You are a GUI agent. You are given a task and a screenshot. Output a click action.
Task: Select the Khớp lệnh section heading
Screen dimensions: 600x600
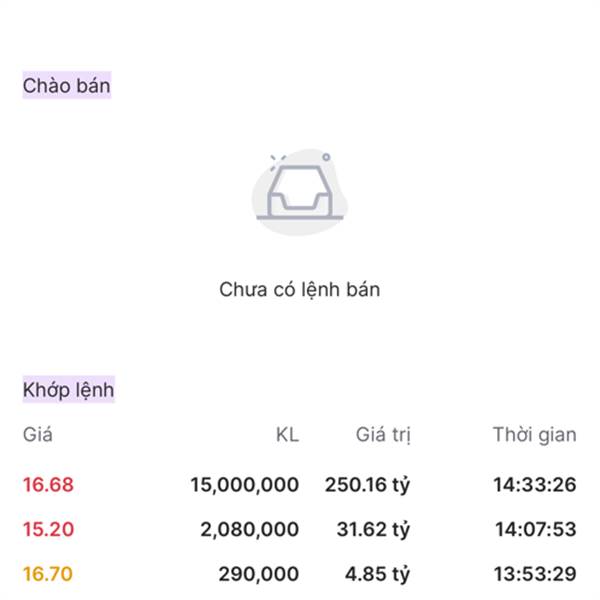coord(69,390)
